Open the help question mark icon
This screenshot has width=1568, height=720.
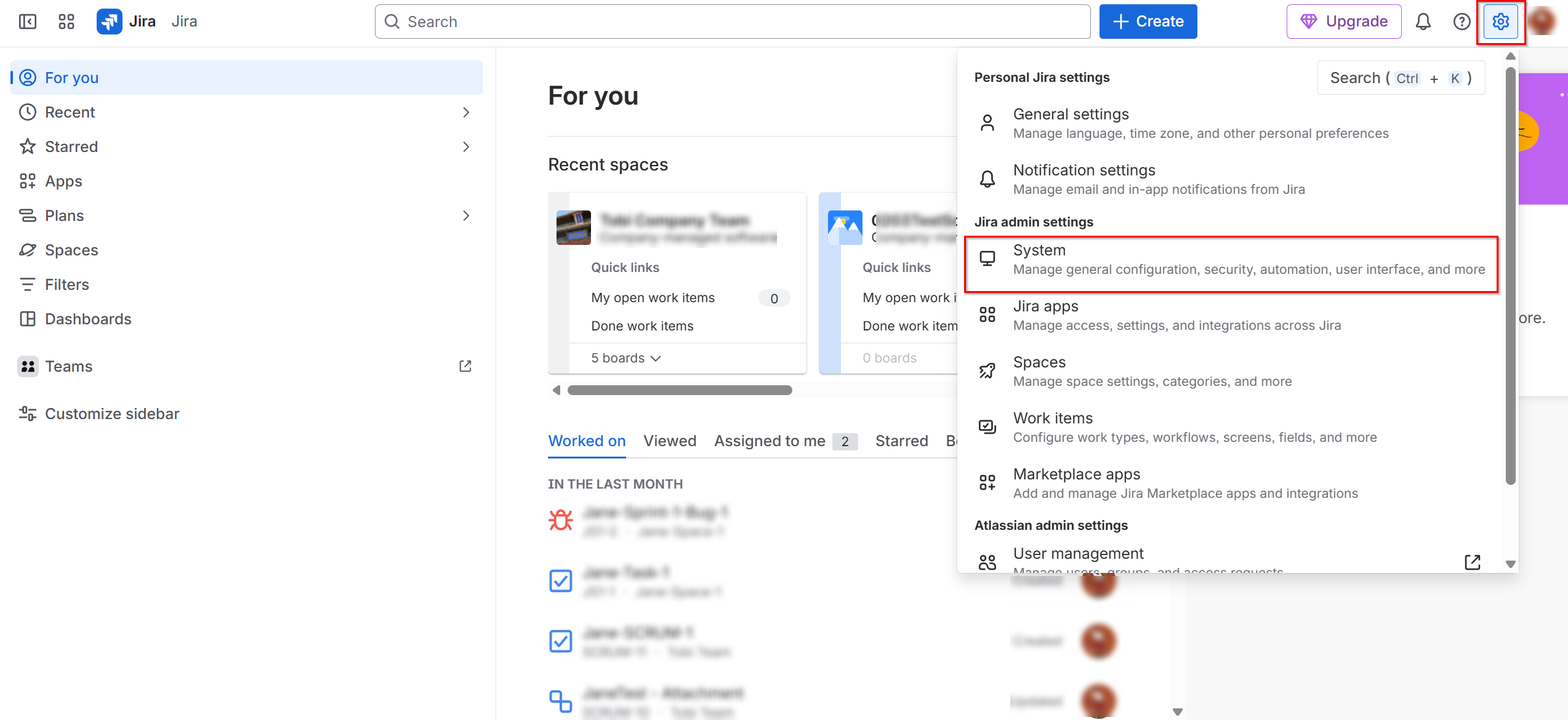click(1461, 22)
